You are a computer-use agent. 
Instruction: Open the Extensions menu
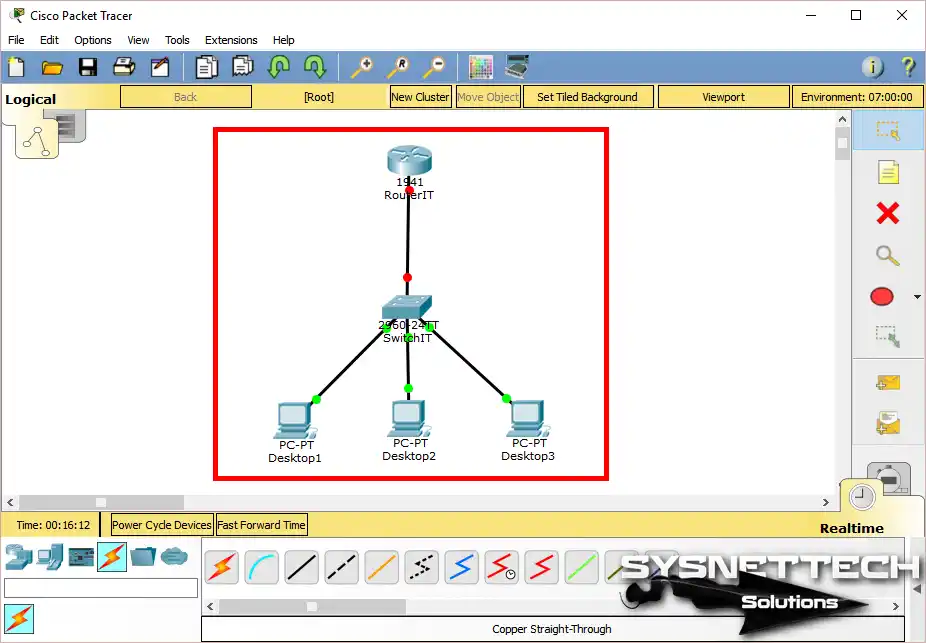[231, 40]
